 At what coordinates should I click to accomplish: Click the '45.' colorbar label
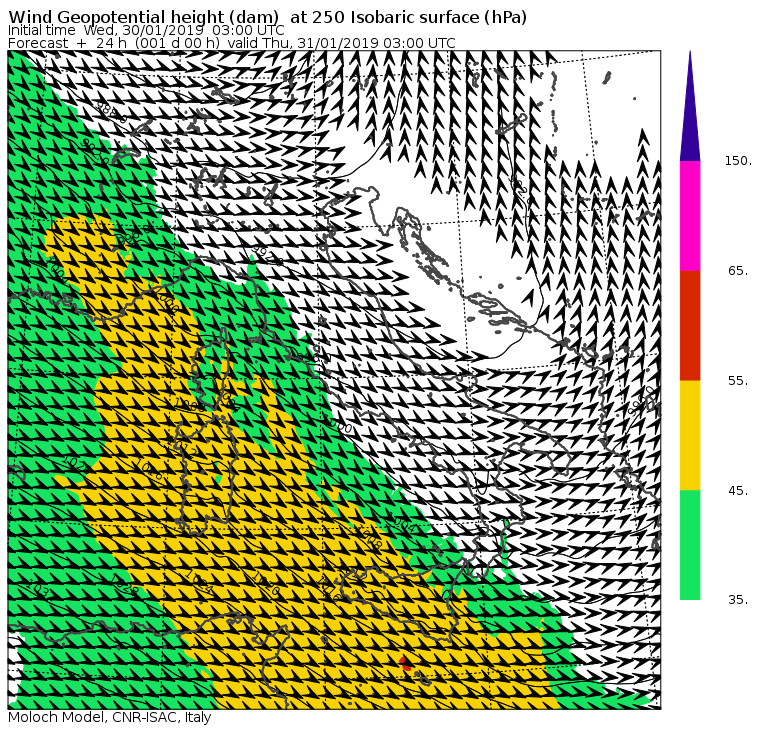point(738,491)
